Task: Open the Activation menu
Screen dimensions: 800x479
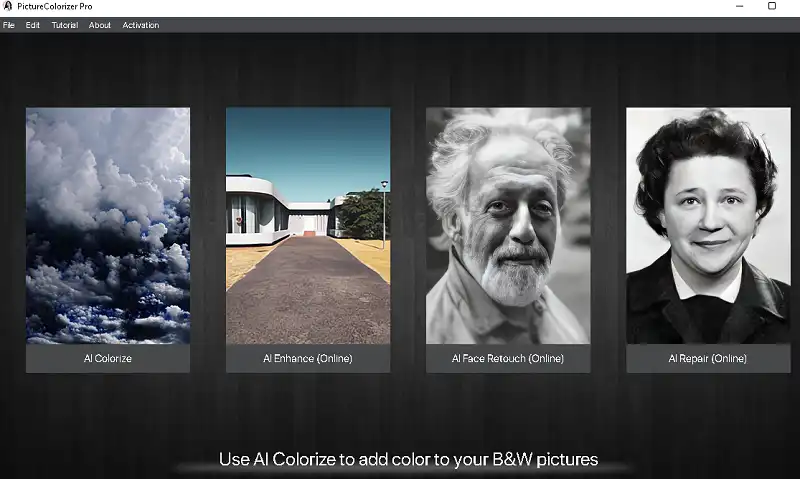Action: tap(141, 25)
